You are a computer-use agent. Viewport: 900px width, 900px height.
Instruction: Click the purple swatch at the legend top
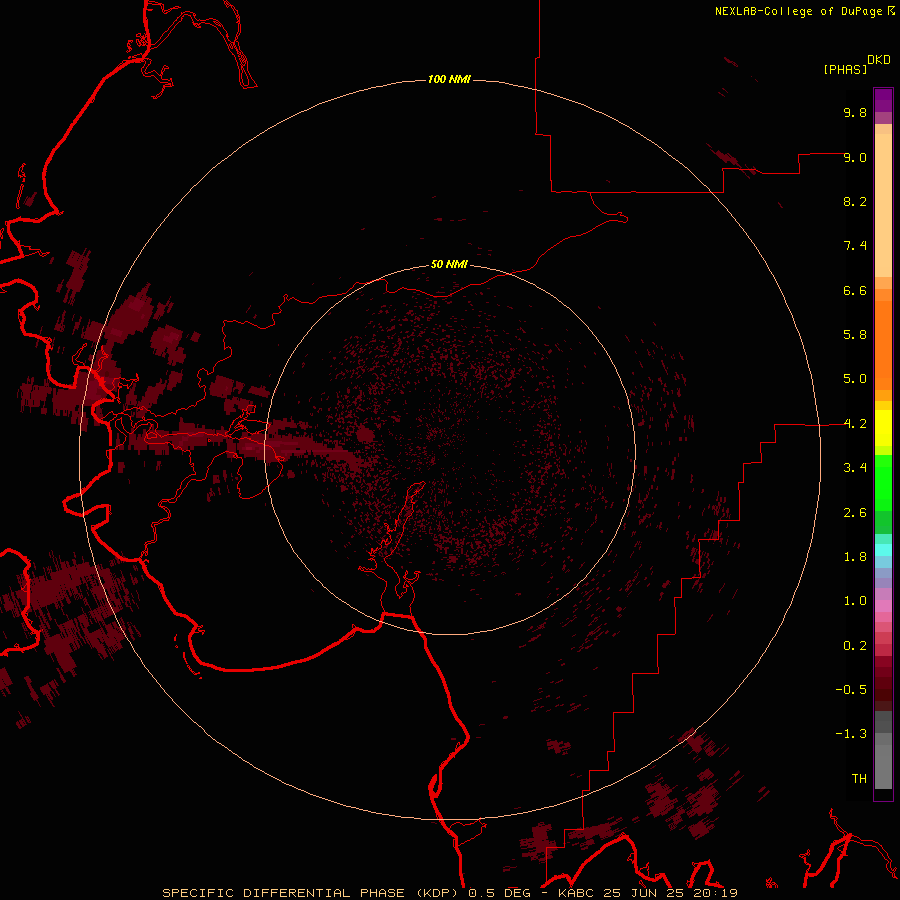point(883,100)
